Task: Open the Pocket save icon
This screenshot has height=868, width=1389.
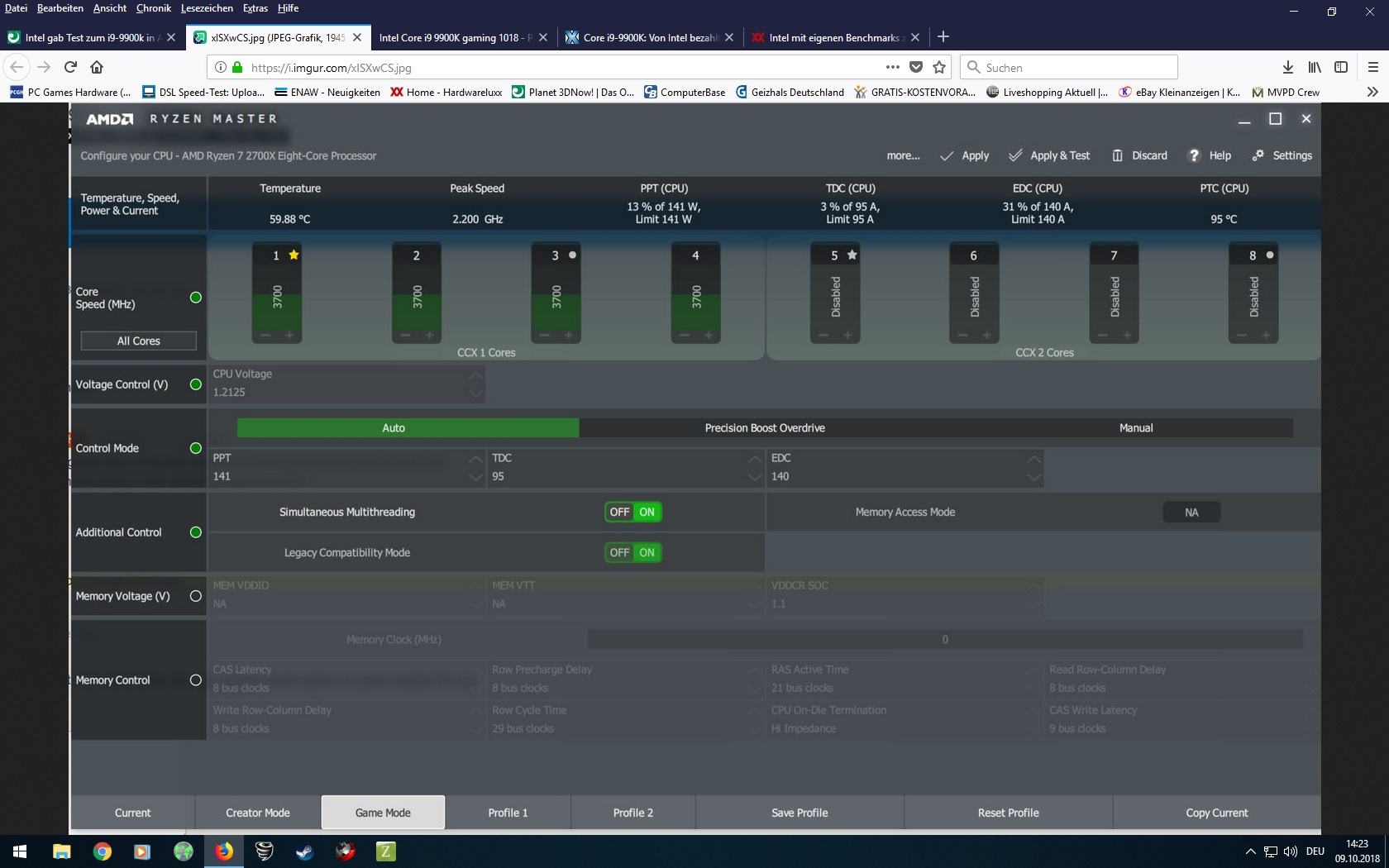Action: point(916,67)
